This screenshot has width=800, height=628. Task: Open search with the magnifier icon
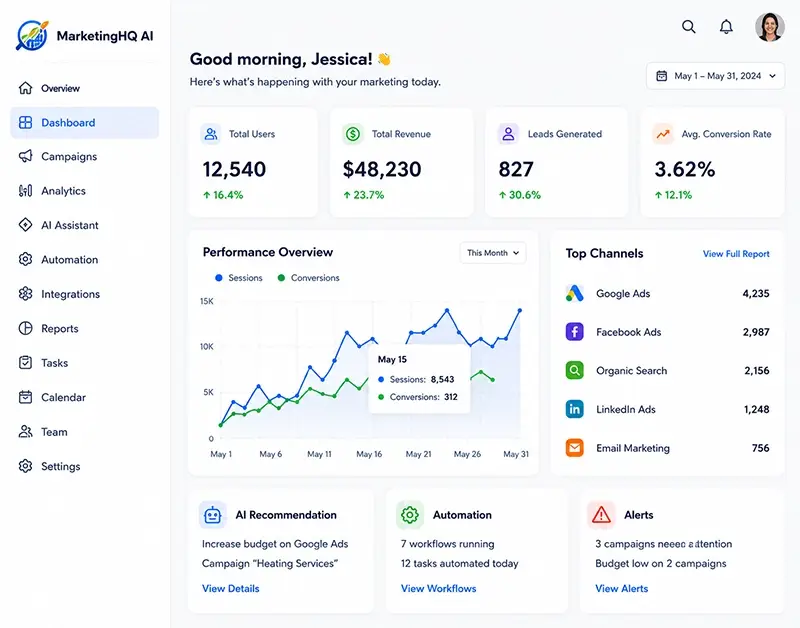[689, 27]
